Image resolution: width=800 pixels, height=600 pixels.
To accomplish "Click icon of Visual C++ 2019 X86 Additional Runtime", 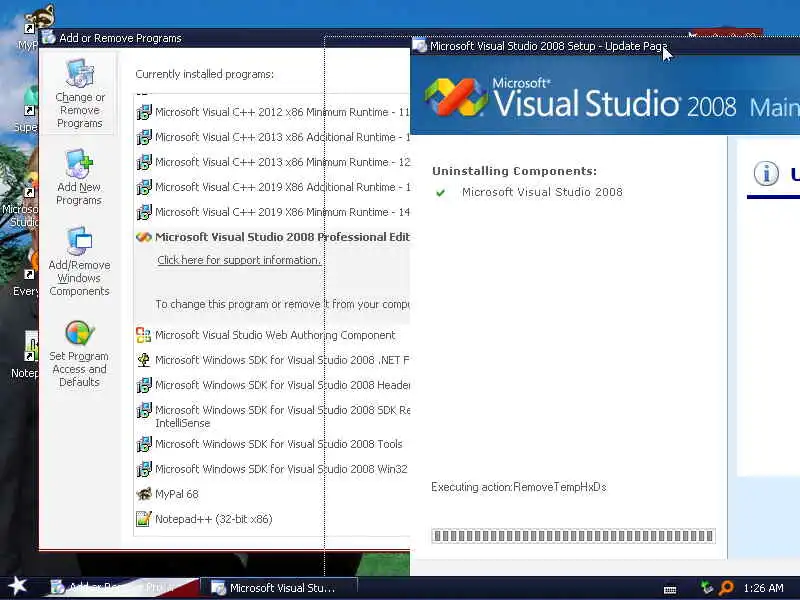I will click(144, 187).
